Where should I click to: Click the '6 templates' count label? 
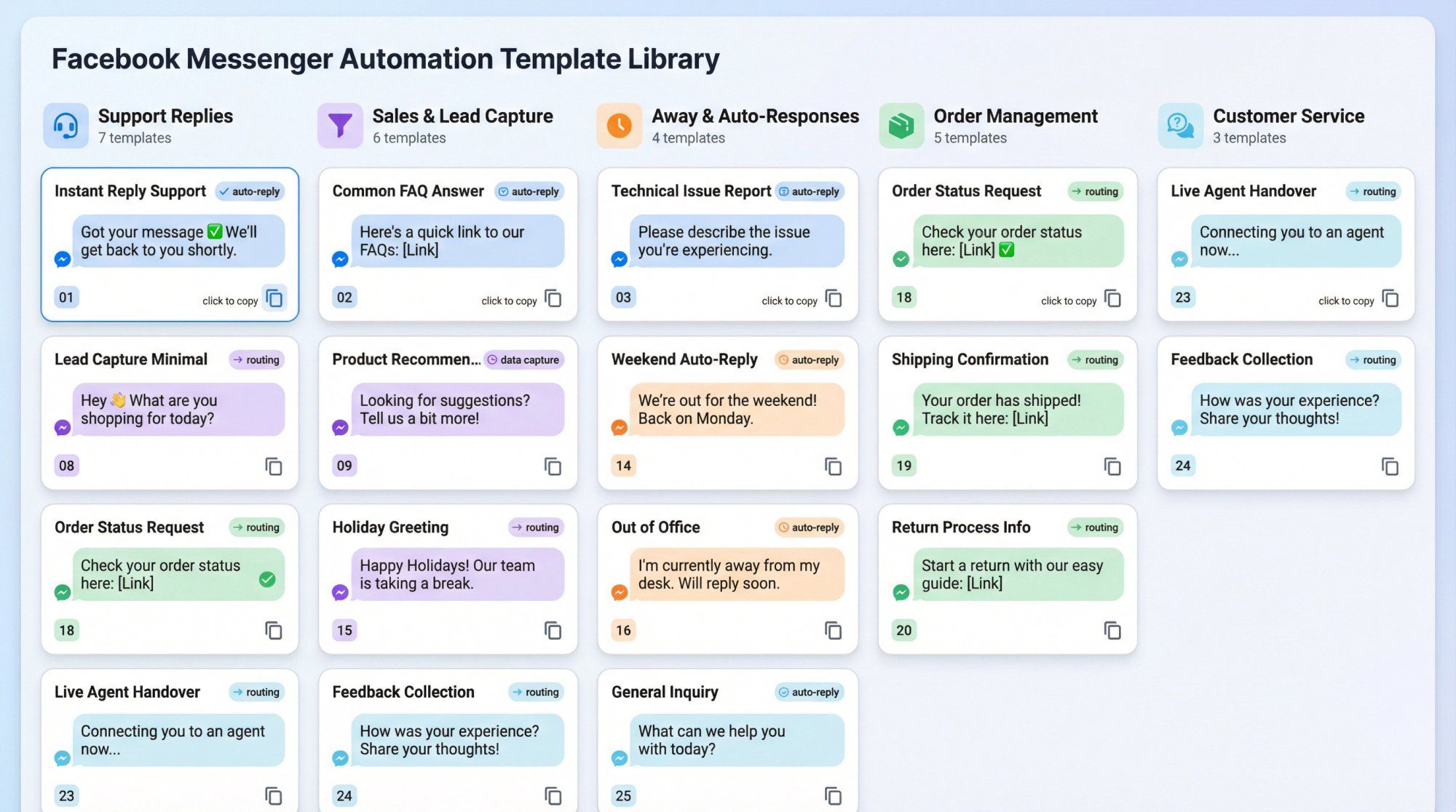409,138
